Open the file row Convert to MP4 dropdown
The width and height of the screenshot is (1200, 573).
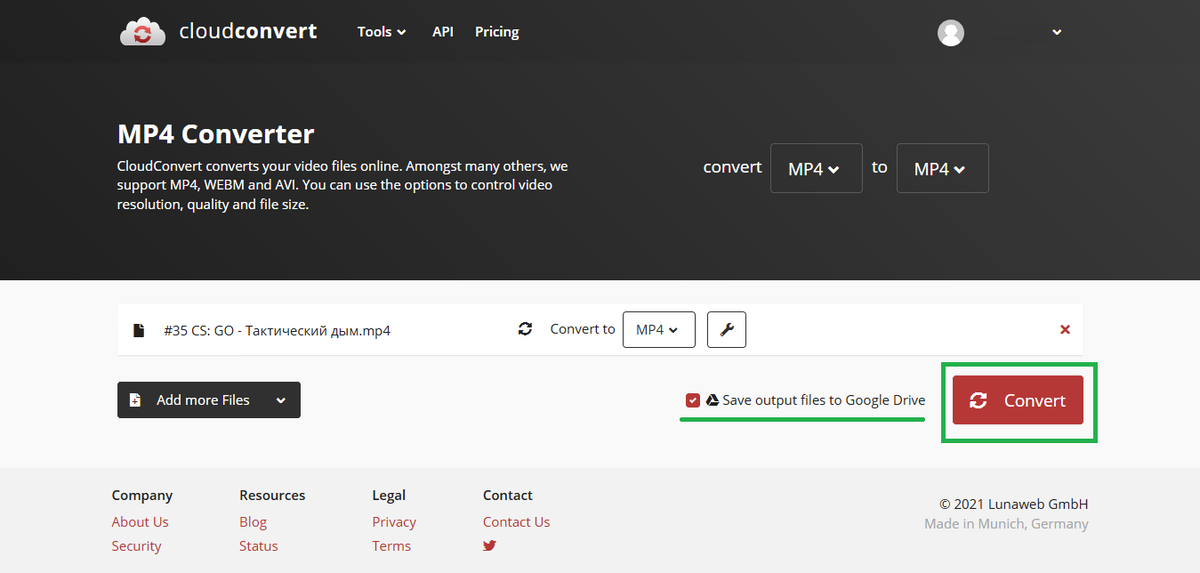(659, 329)
